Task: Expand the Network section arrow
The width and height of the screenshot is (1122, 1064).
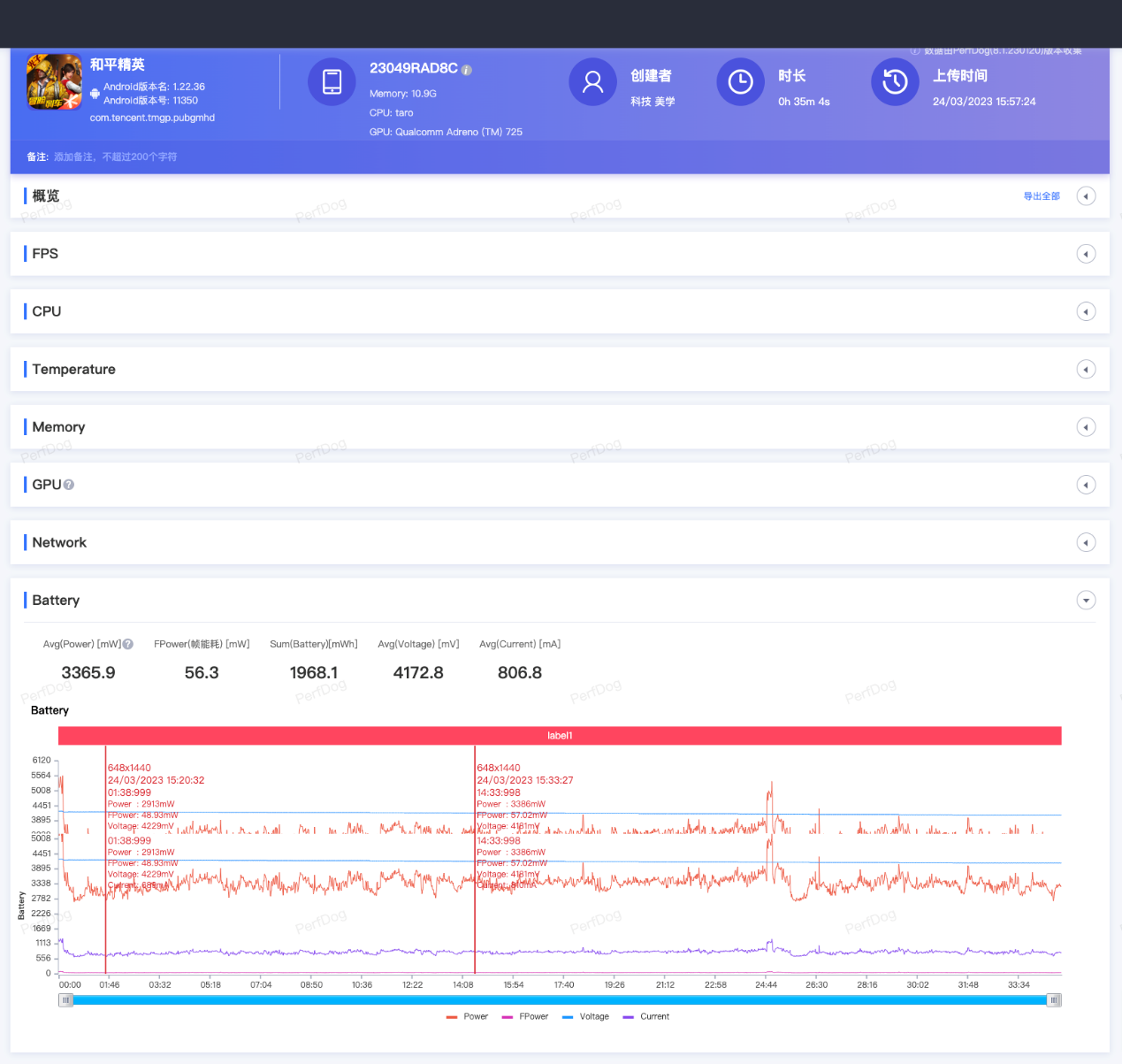Action: [1086, 543]
